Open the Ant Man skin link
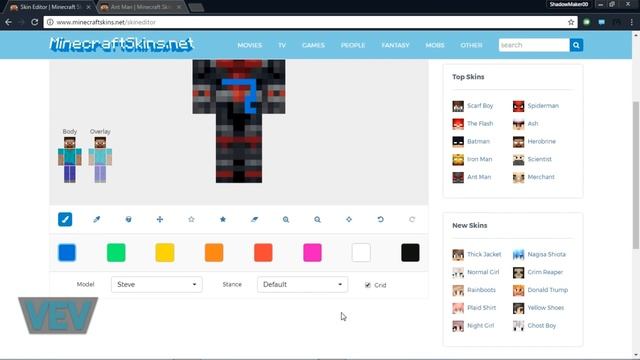This screenshot has width=640, height=360. (x=479, y=177)
